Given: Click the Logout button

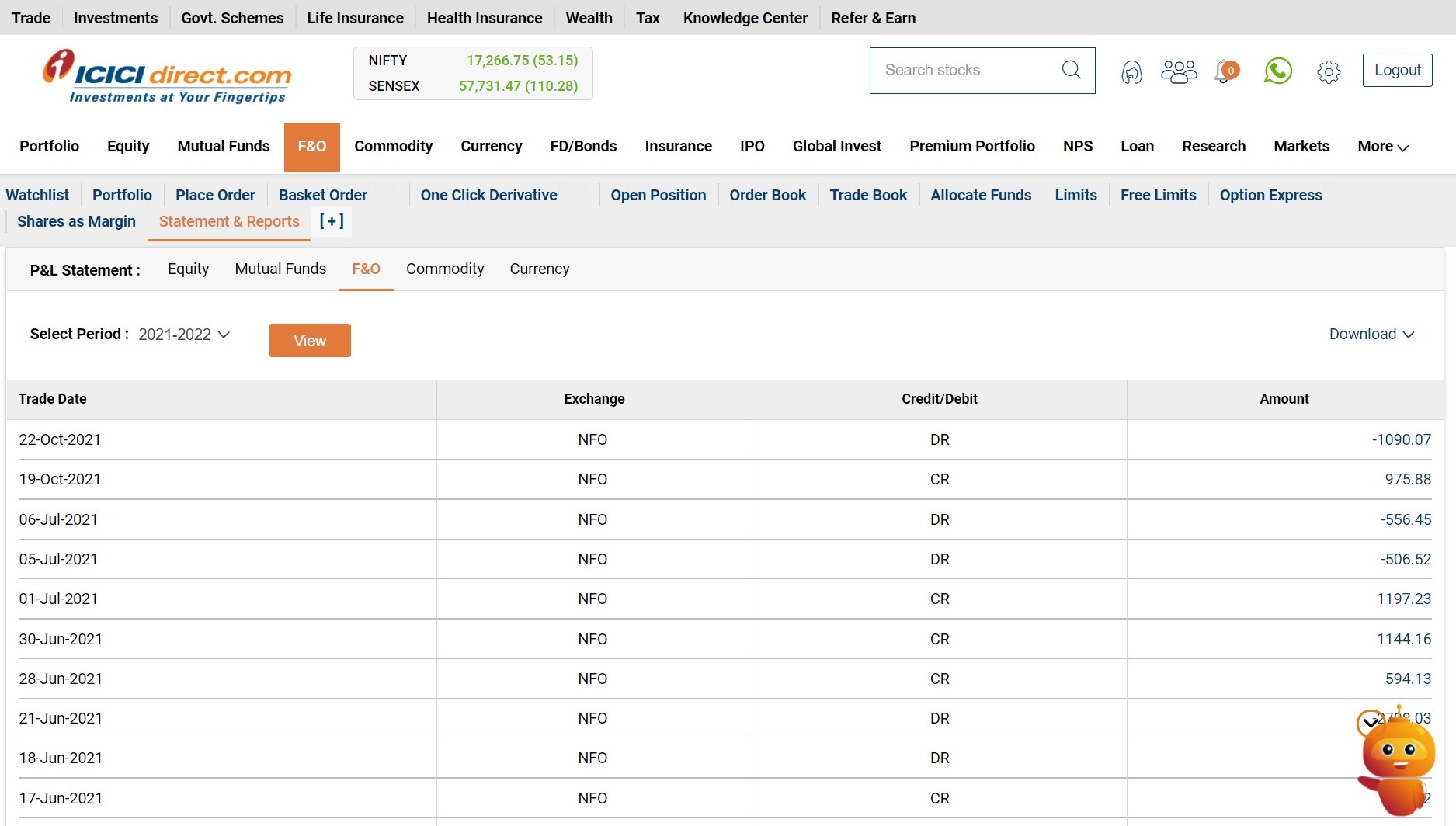Looking at the screenshot, I should point(1397,71).
